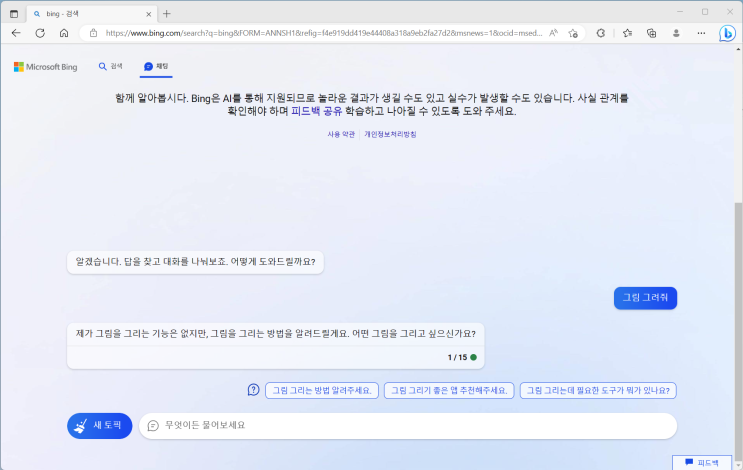Image resolution: width=743 pixels, height=470 pixels.
Task: Start a new topic with 새 토픽
Action: [x=100, y=425]
